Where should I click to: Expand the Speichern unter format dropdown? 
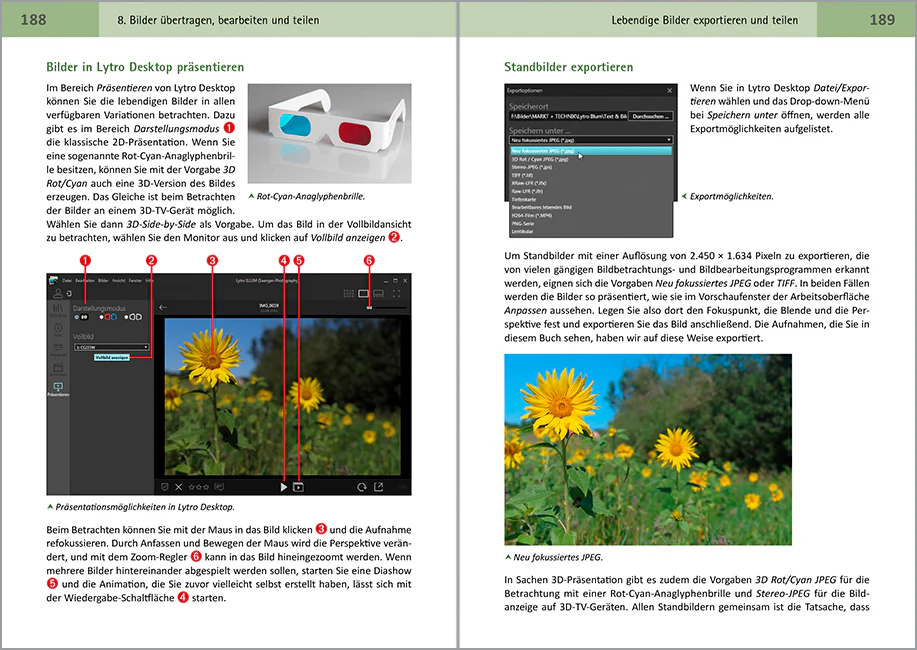(591, 140)
